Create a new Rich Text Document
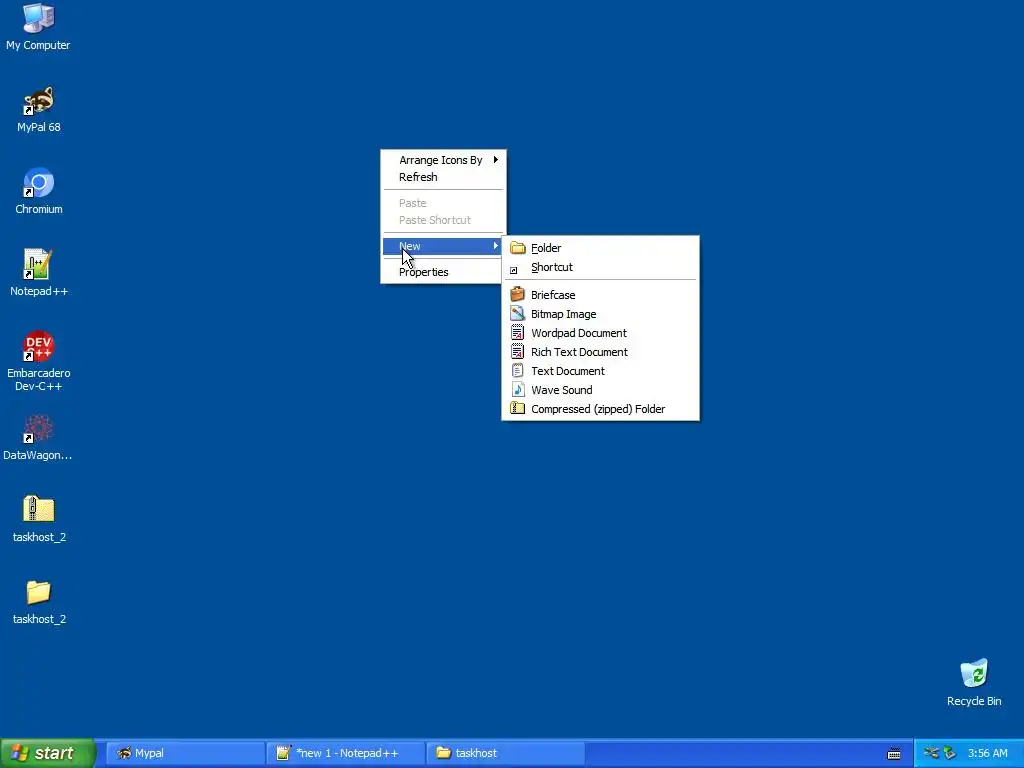The width and height of the screenshot is (1024, 768). pos(600,352)
